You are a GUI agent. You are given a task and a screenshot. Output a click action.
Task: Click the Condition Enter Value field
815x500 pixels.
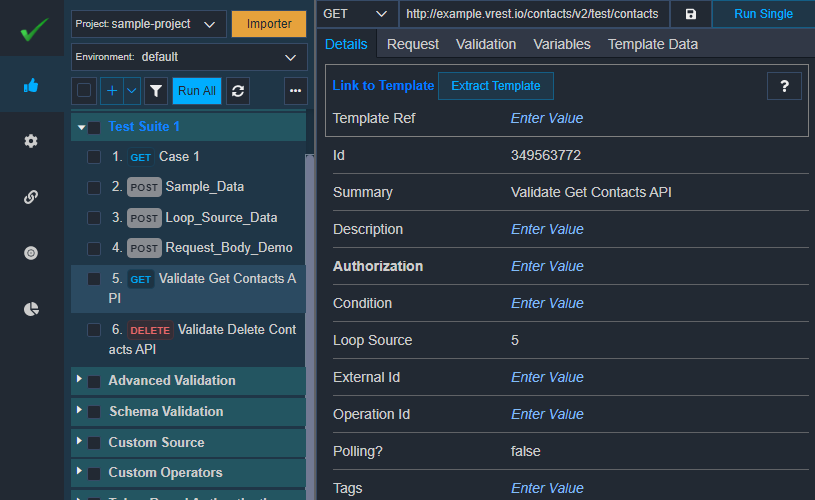tap(547, 303)
